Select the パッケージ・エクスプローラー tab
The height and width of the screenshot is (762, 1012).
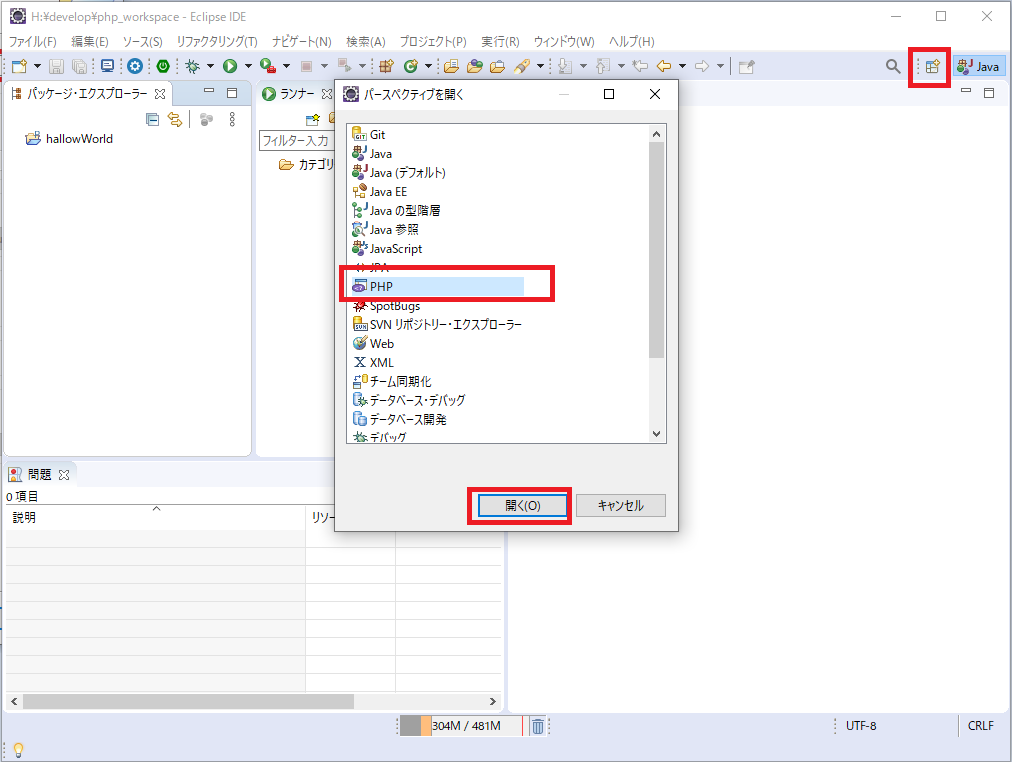click(x=88, y=94)
